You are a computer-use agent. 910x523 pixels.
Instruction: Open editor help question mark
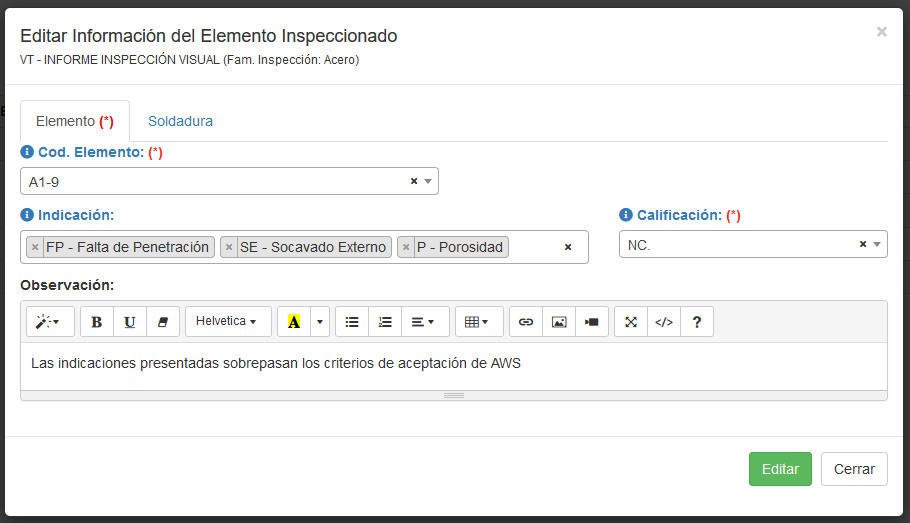click(x=697, y=322)
